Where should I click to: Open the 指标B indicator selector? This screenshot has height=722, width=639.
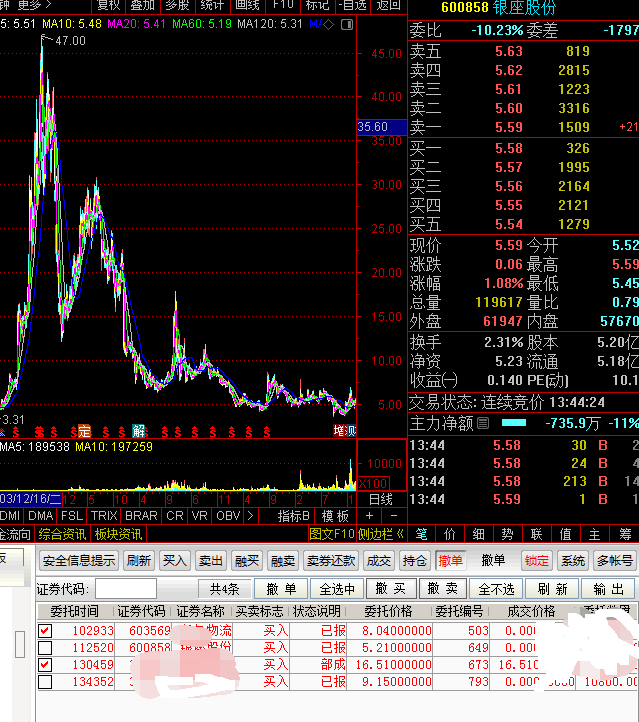coord(294,516)
